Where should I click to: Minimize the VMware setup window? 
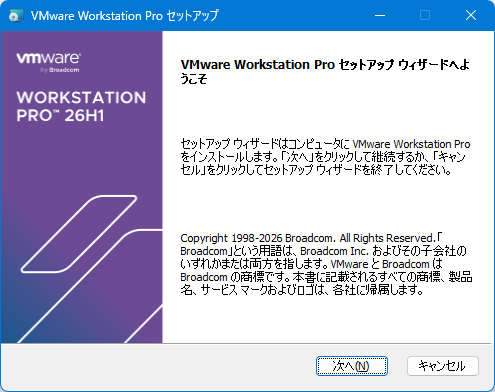coord(380,15)
